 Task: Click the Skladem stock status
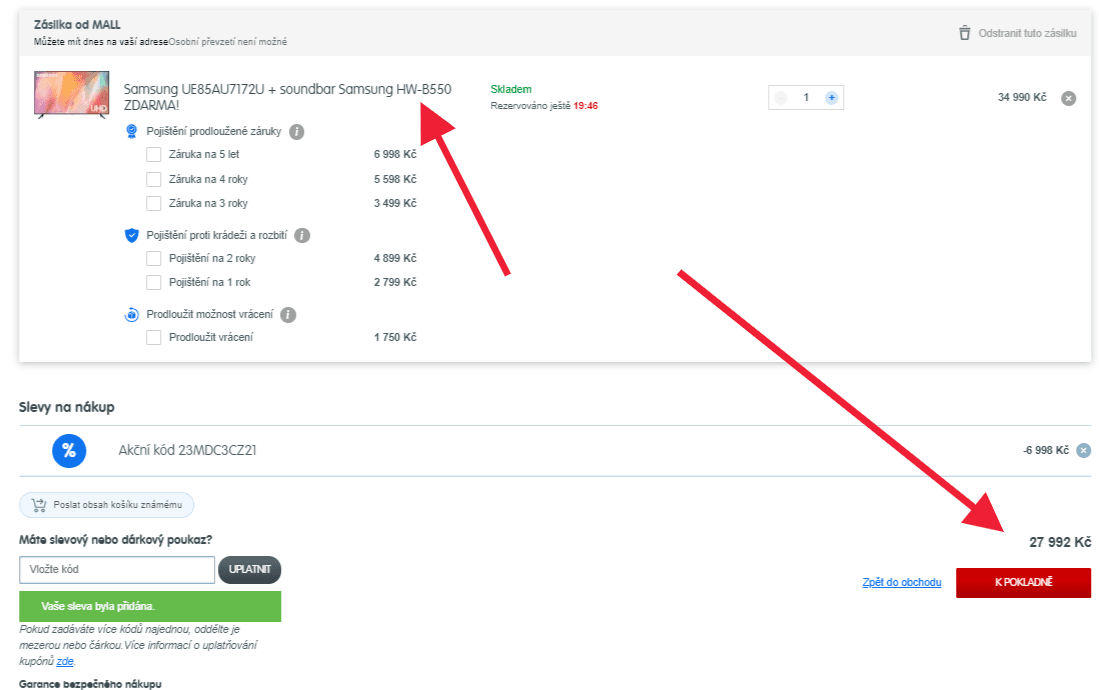click(x=511, y=89)
